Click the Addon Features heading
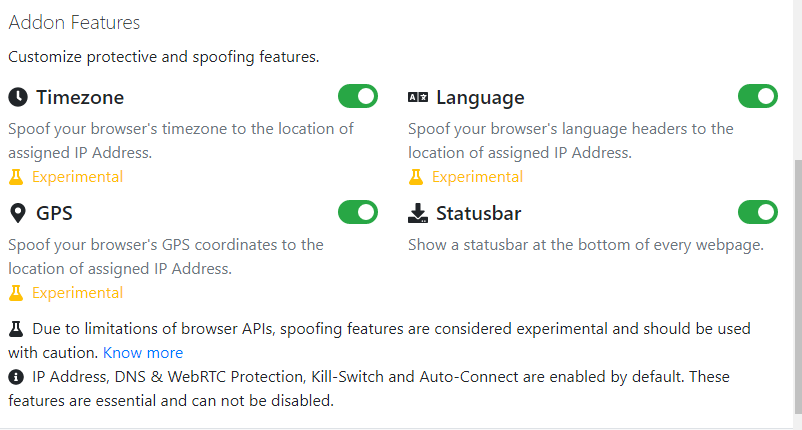Viewport: 802px width, 430px height. (x=74, y=22)
